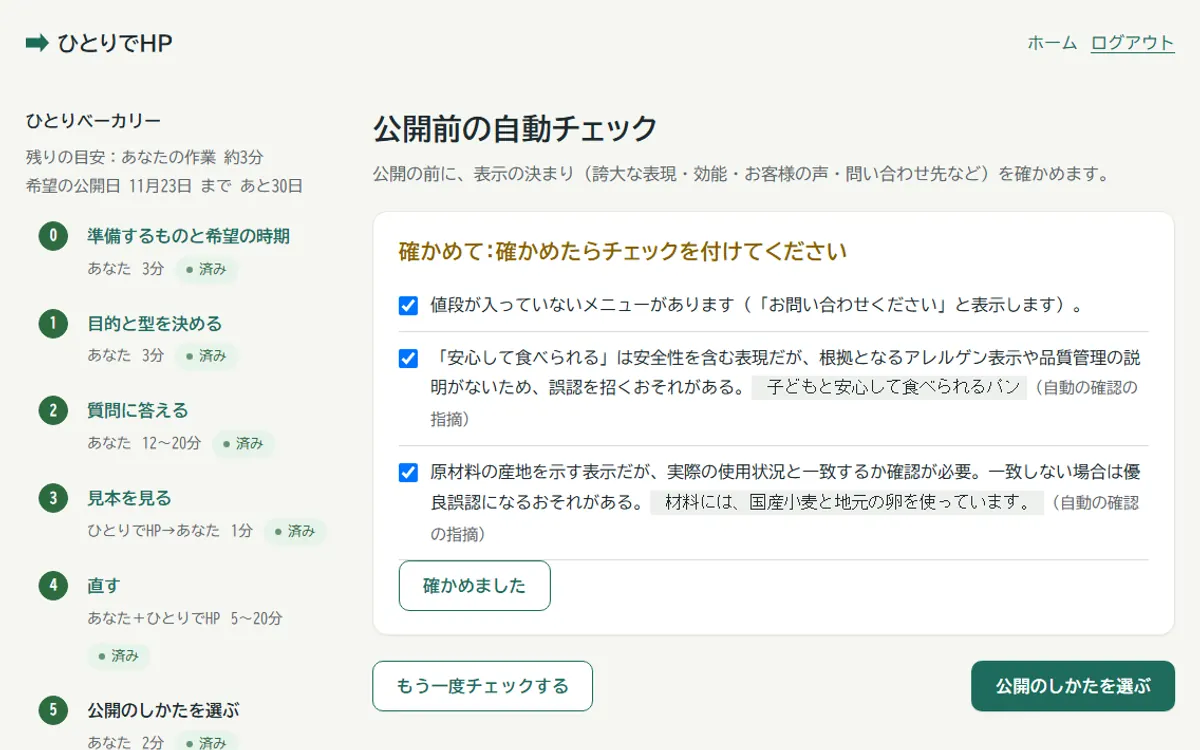This screenshot has height=750, width=1200.
Task: Click the ひとりベーカリー site name
Action: pyautogui.click(x=93, y=121)
